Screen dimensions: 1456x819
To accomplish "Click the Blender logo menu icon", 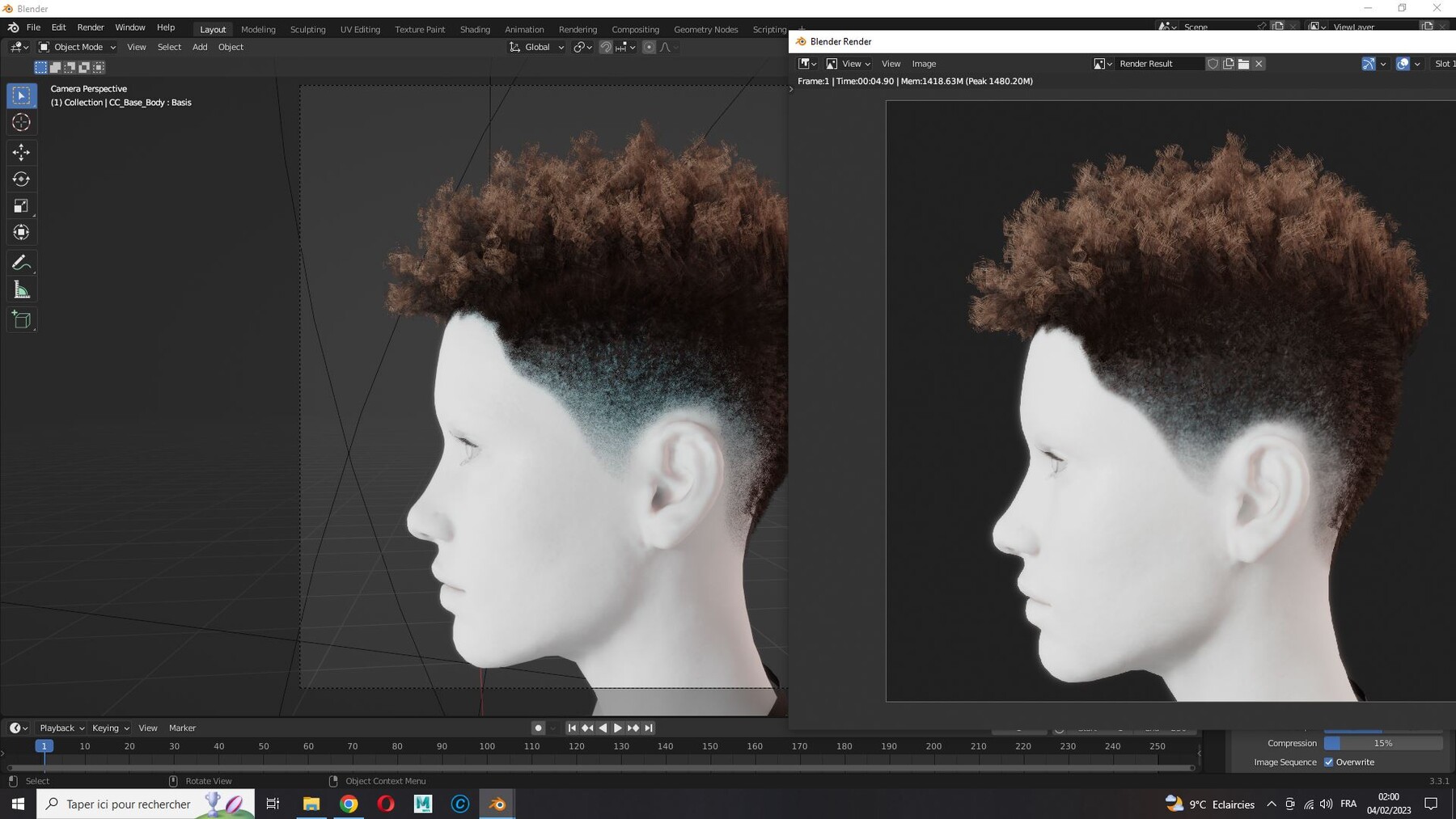I will coord(13,27).
